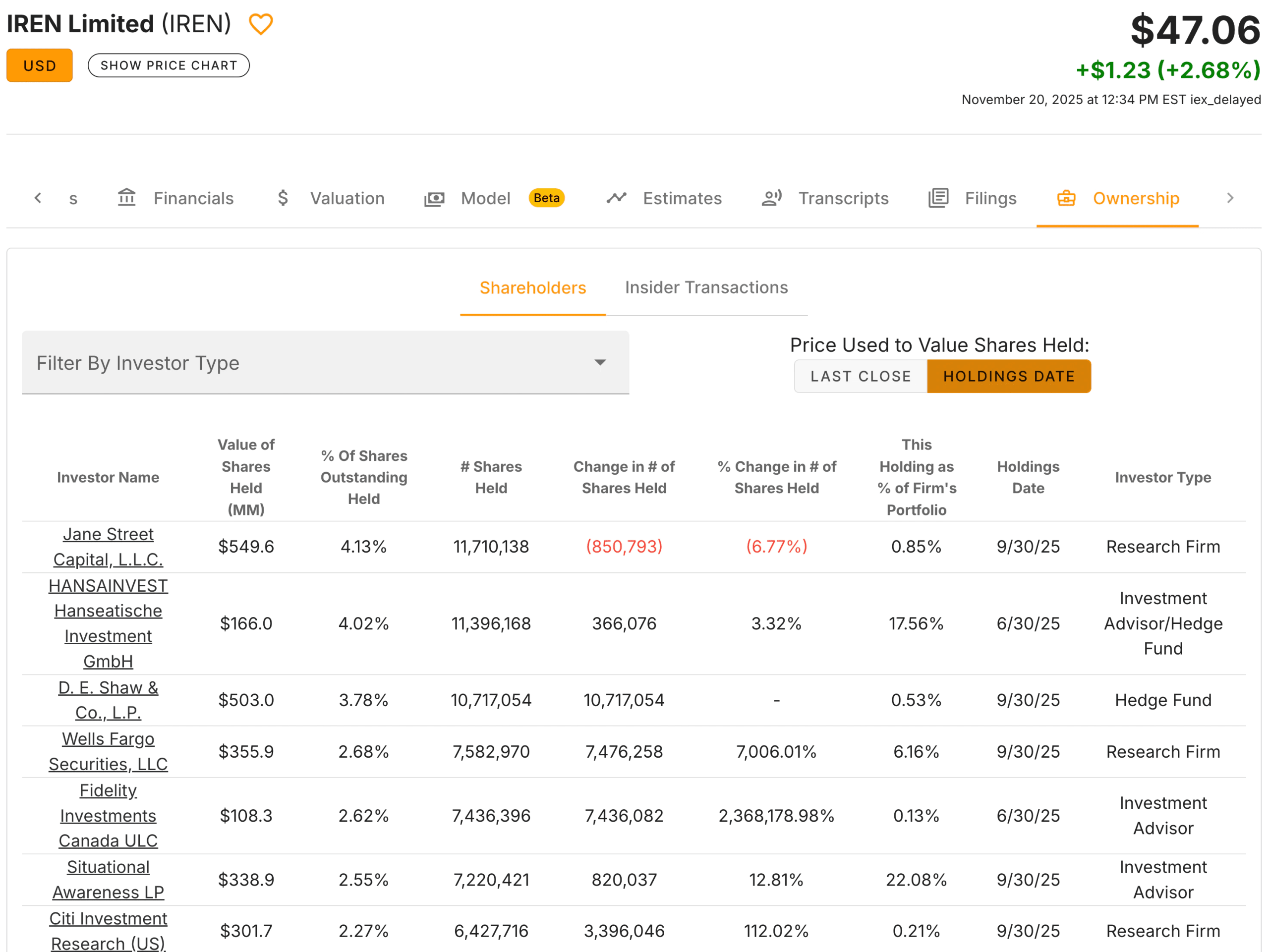Click the left chevron to scroll tabs
This screenshot has height=952, width=1269.
(37, 198)
